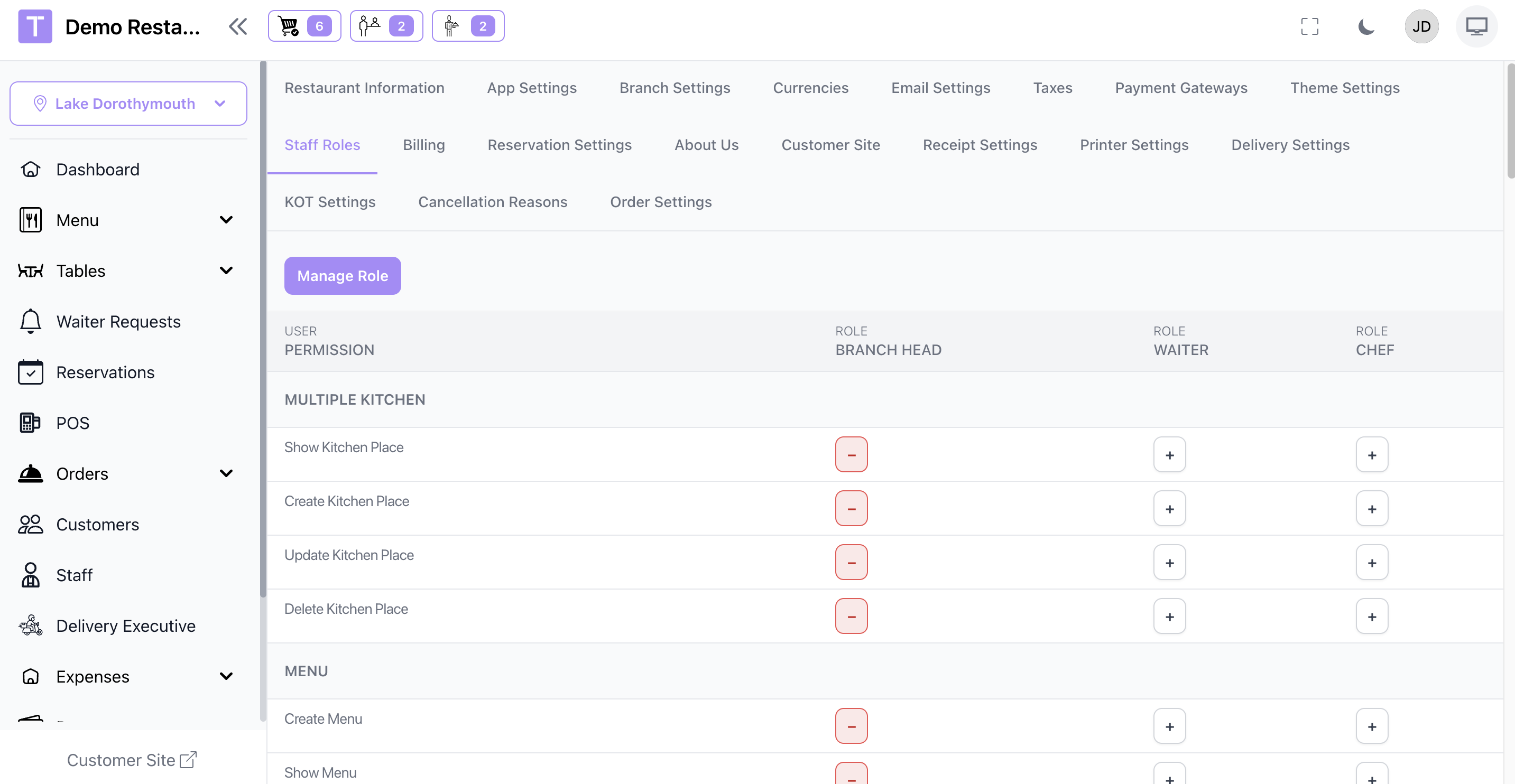Open Lake Dorothymouth branch dropdown
This screenshot has width=1515, height=784.
pyautogui.click(x=128, y=104)
